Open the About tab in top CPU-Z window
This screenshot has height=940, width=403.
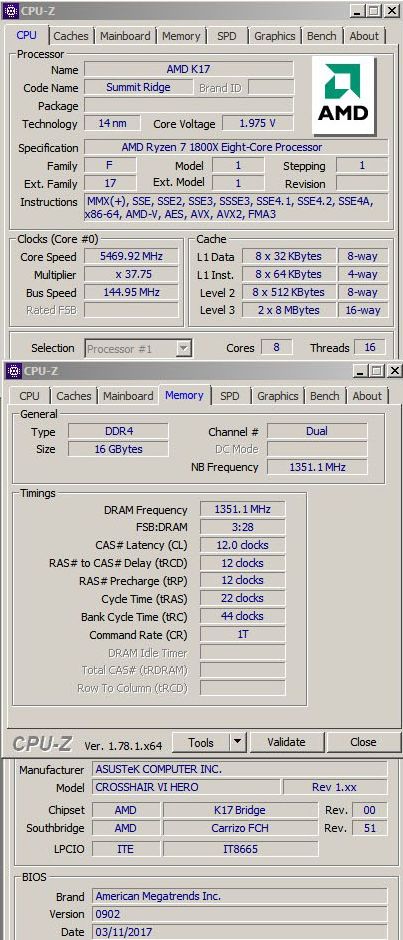click(364, 36)
